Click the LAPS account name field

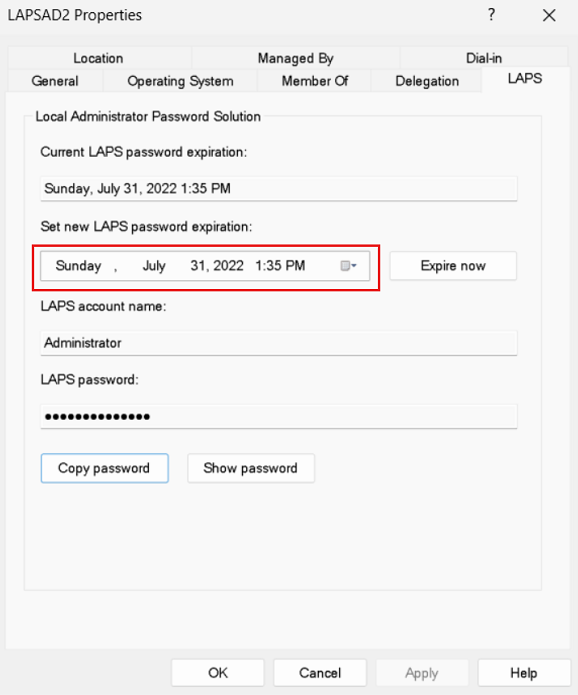coord(279,343)
